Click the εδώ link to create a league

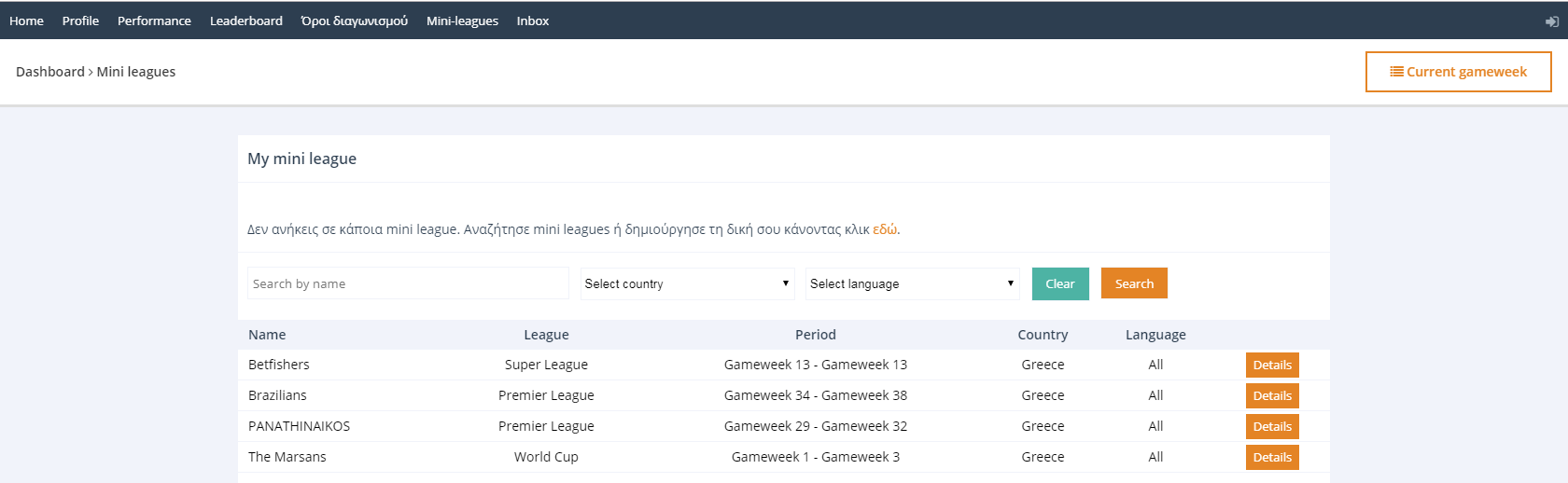885,229
